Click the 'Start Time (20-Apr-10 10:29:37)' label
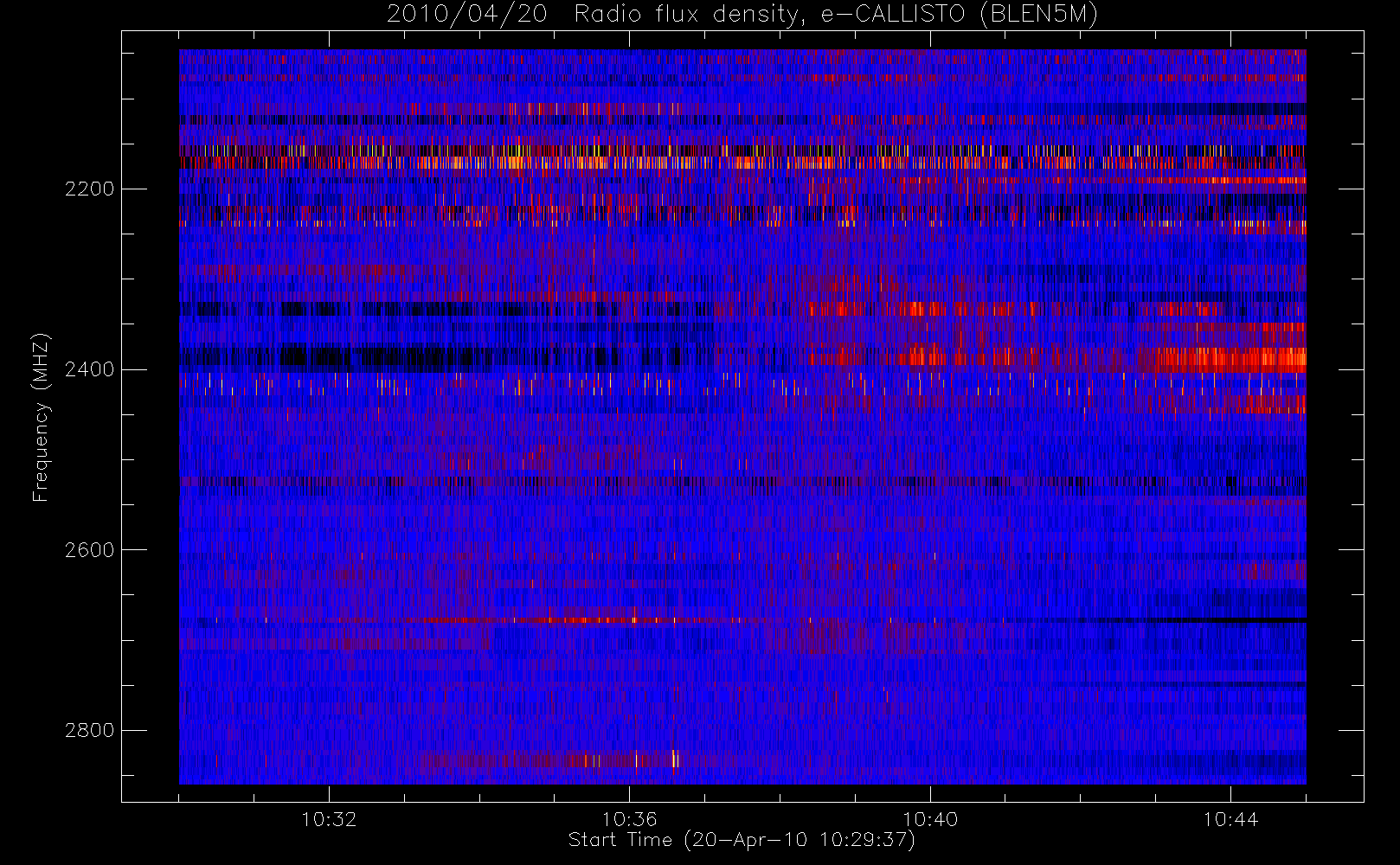This screenshot has height=865, width=1400. coord(742,840)
